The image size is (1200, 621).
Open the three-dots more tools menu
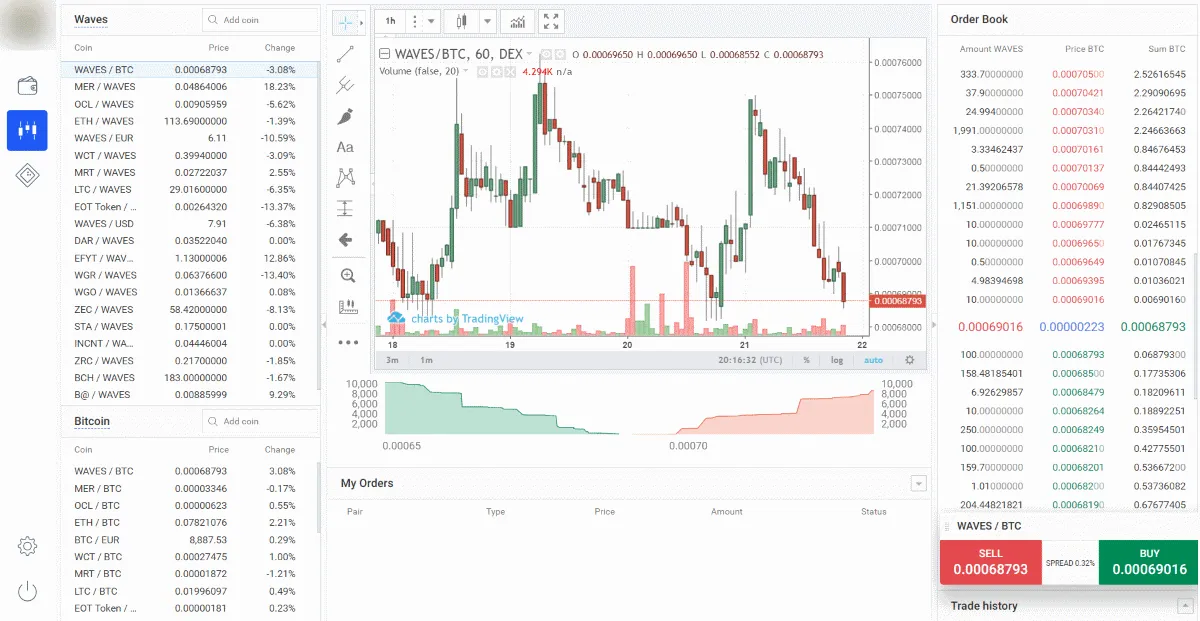pos(347,342)
